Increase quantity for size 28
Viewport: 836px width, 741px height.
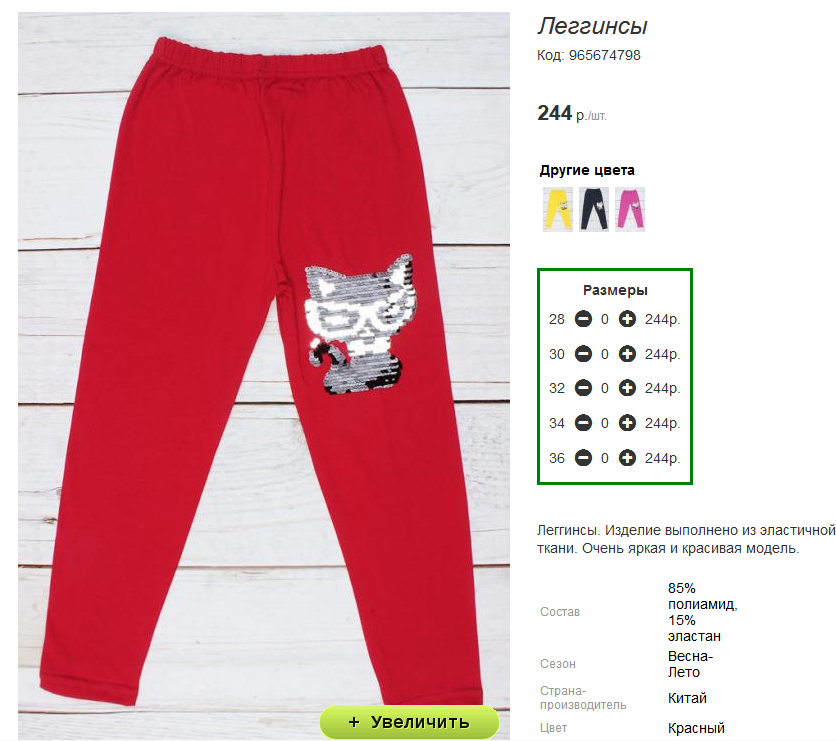coord(627,319)
